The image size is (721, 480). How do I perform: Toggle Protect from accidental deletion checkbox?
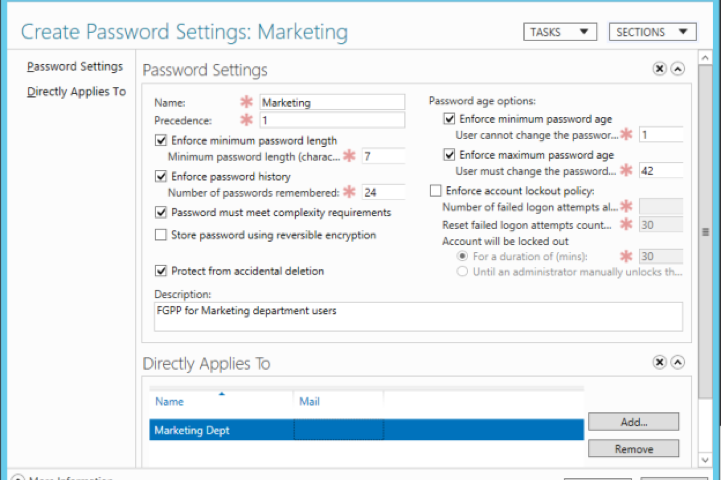[x=162, y=271]
